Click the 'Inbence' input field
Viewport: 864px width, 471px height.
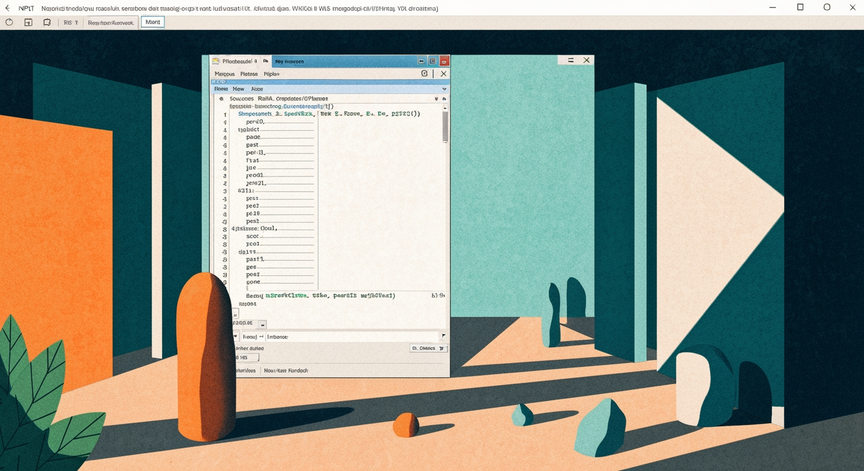tap(353, 337)
